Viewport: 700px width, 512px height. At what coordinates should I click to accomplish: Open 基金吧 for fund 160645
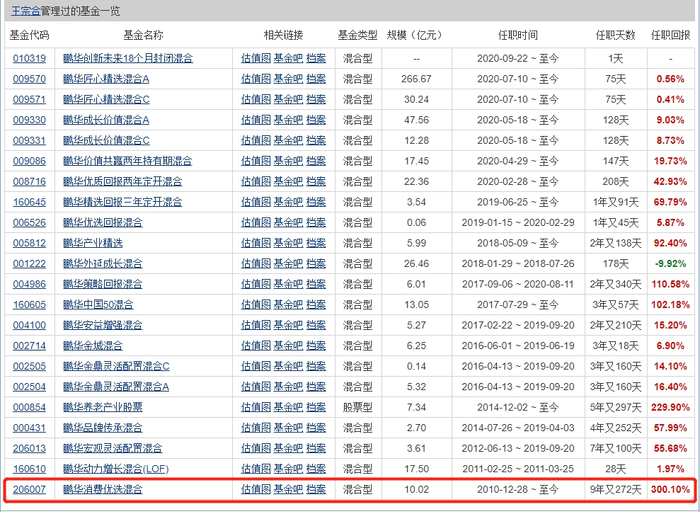(x=288, y=202)
